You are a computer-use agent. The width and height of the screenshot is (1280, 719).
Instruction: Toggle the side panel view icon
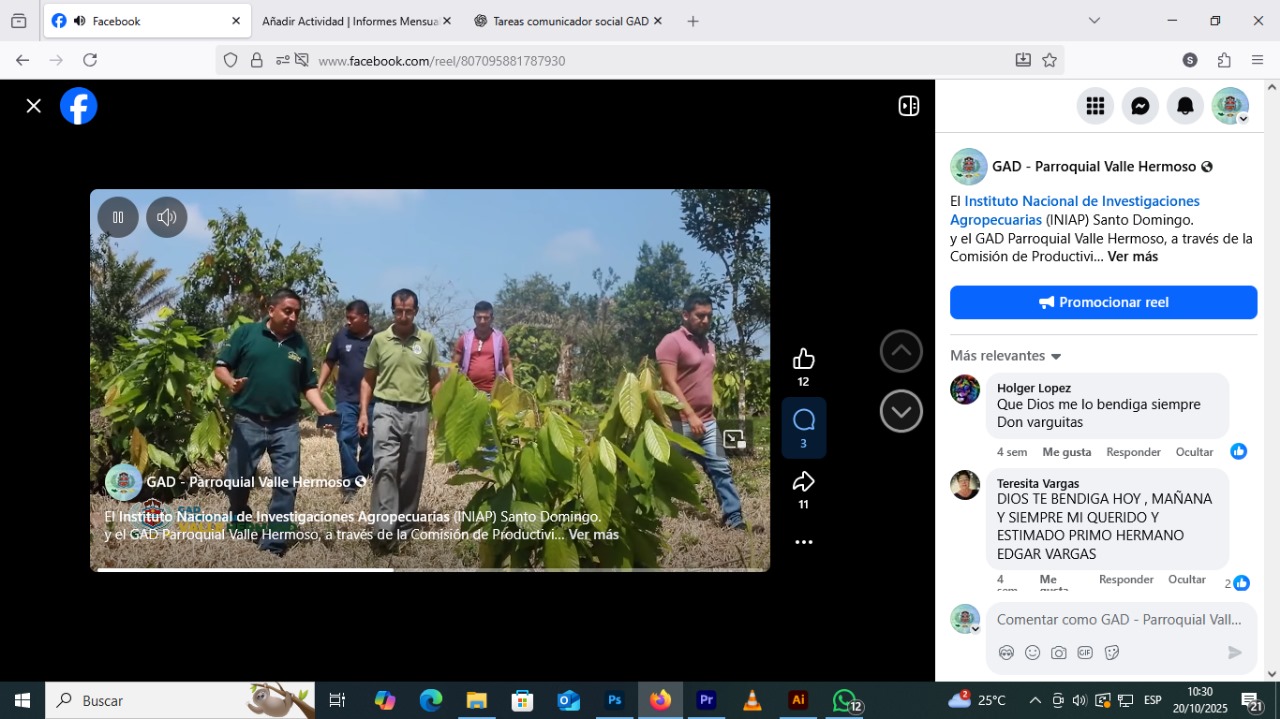pos(908,106)
